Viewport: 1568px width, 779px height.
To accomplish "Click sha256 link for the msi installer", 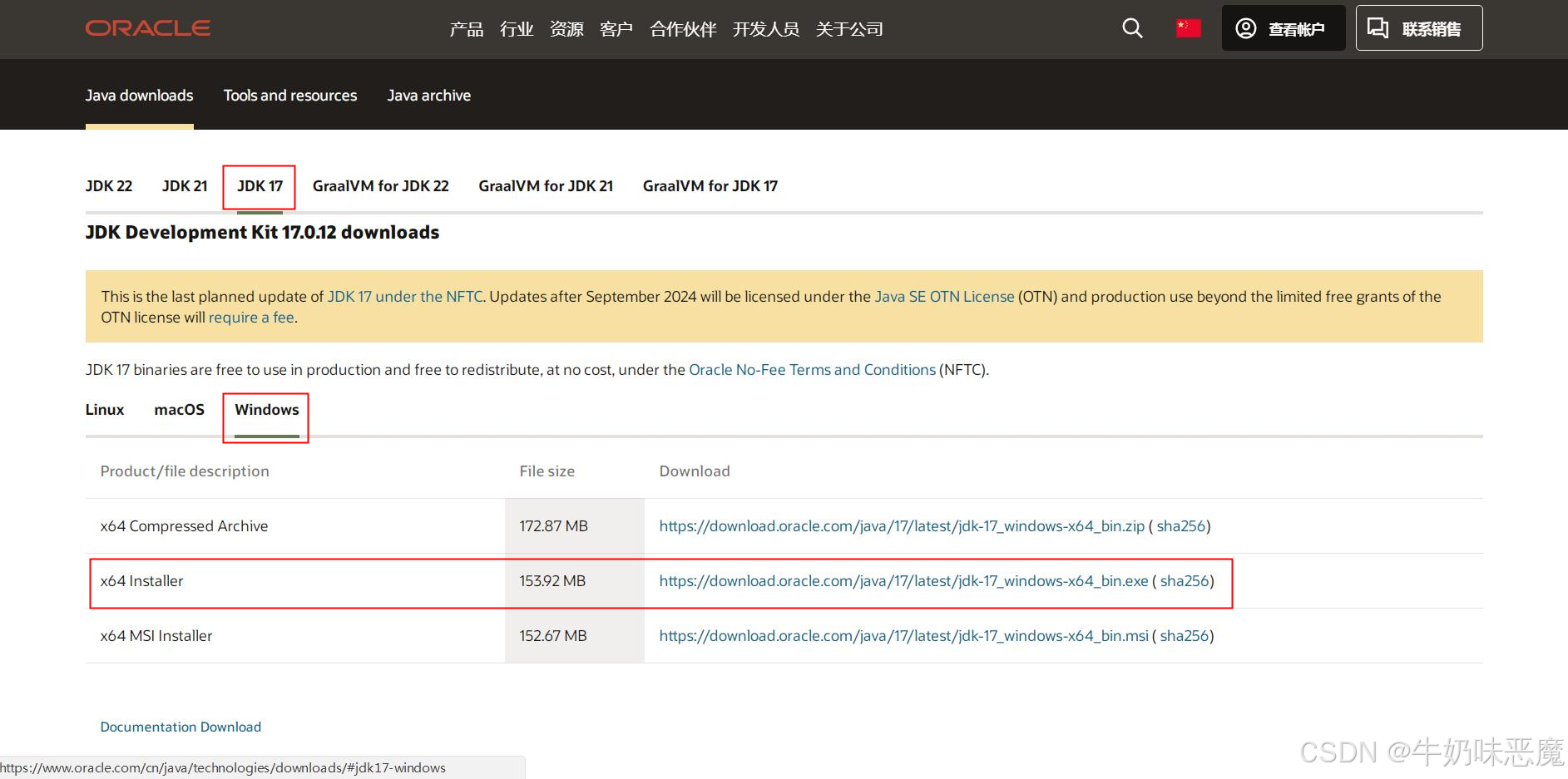I will pyautogui.click(x=1185, y=636).
